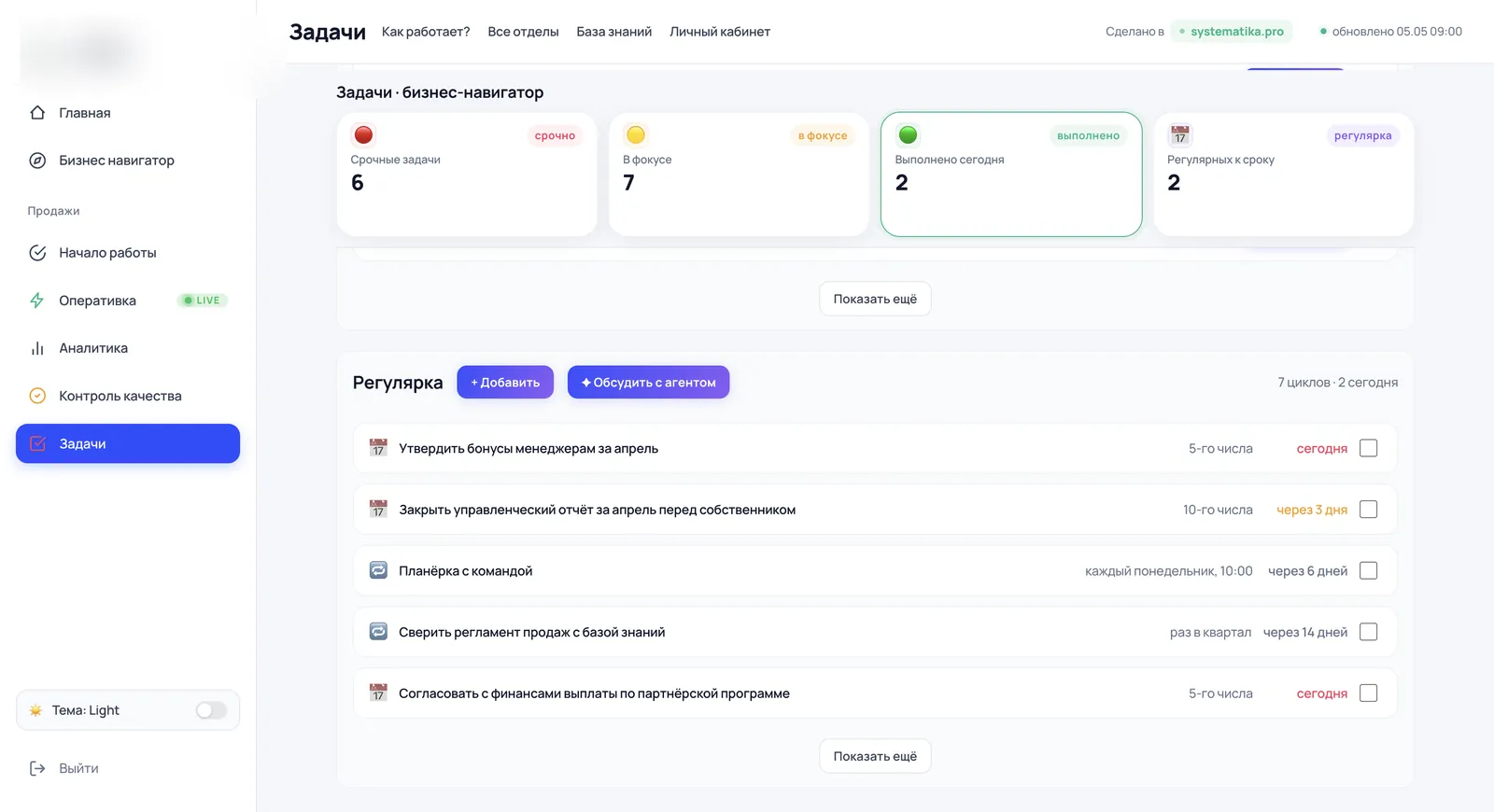Click the срочно tag
Viewport: 1494px width, 812px height.
pos(555,135)
